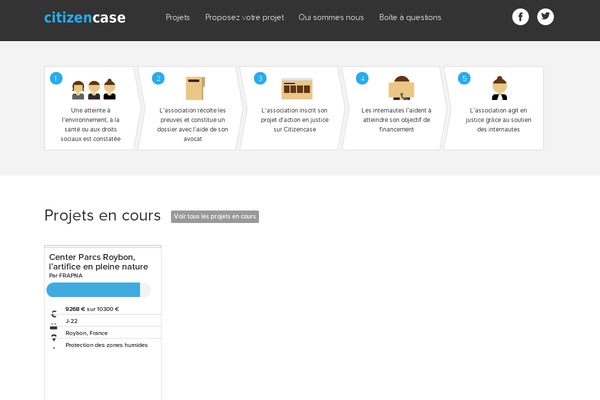Open Center Parcs Roybon project title
600x400 pixels.
(x=98, y=262)
